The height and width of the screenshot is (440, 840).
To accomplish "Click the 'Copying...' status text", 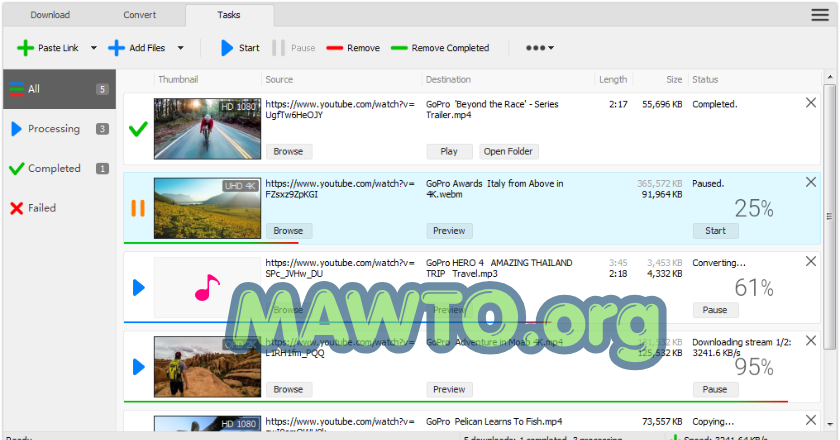I will [x=713, y=422].
